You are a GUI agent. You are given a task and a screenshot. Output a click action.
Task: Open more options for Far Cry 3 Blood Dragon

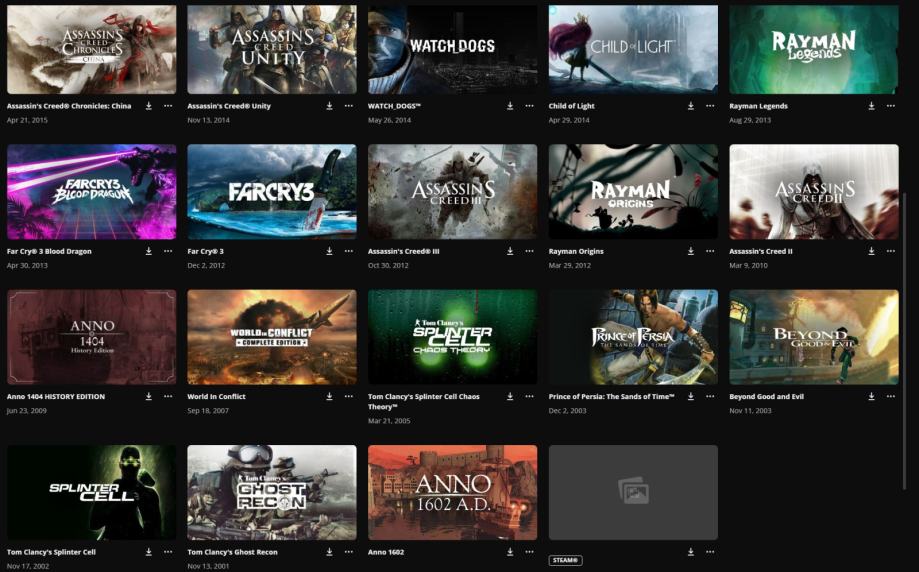click(168, 251)
